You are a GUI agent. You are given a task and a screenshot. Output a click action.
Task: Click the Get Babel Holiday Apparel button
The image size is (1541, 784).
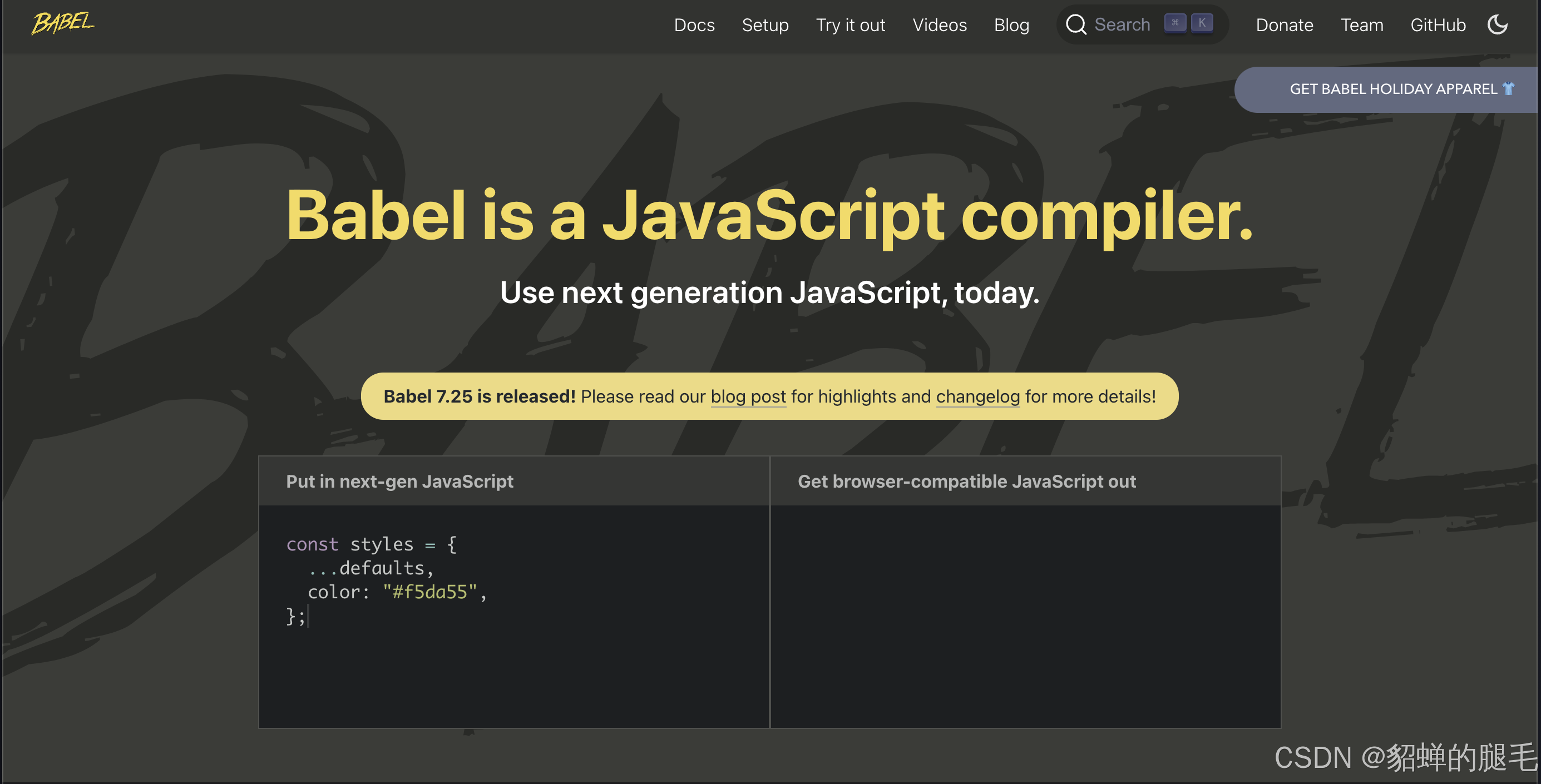(x=1387, y=89)
